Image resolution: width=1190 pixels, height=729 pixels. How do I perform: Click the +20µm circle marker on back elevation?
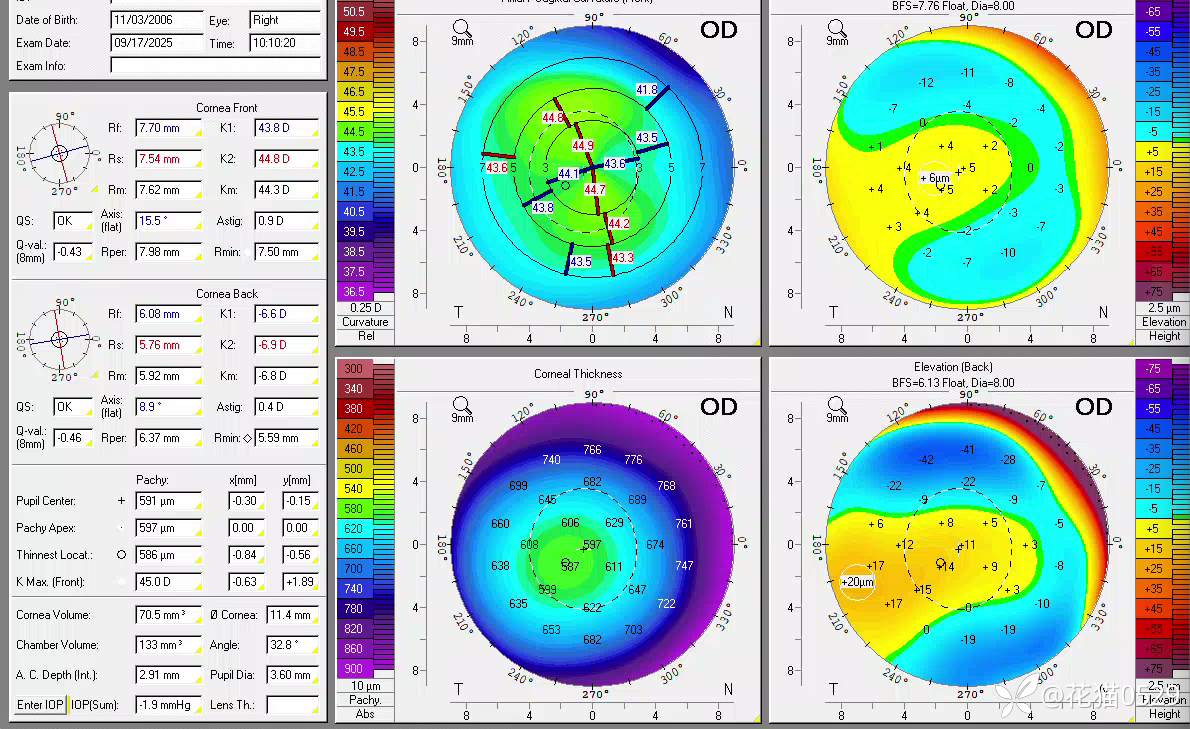(x=857, y=582)
